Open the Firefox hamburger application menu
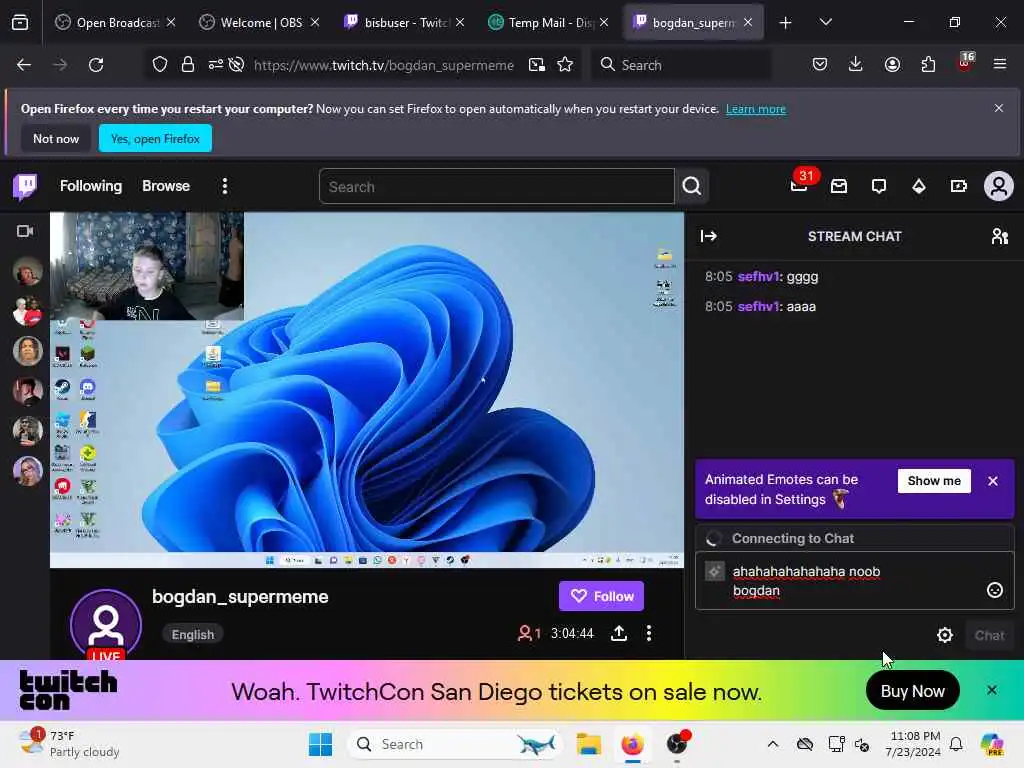 click(x=999, y=65)
